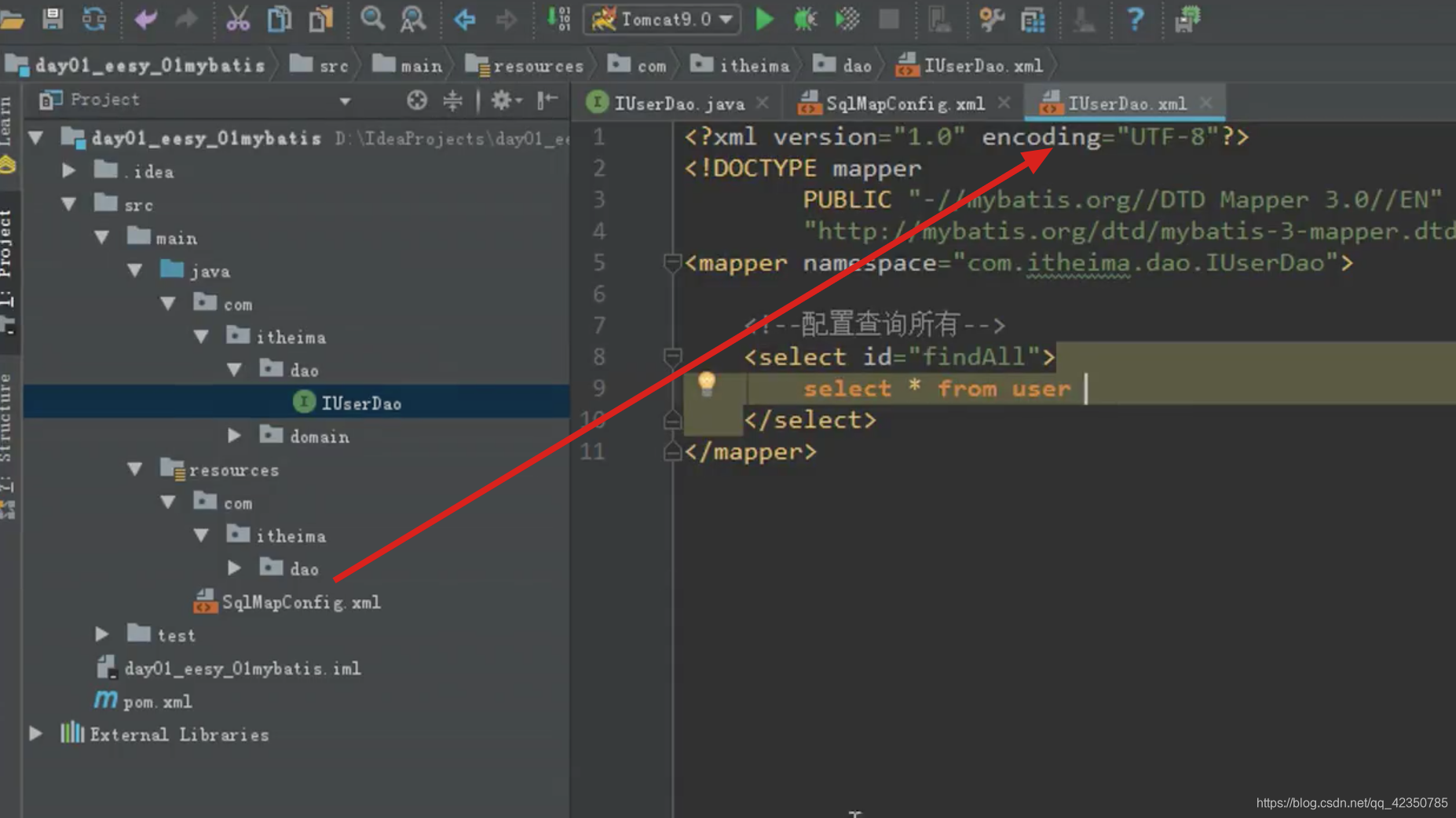Click the Redo arrow icon
The height and width of the screenshot is (818, 1456).
coord(187,19)
